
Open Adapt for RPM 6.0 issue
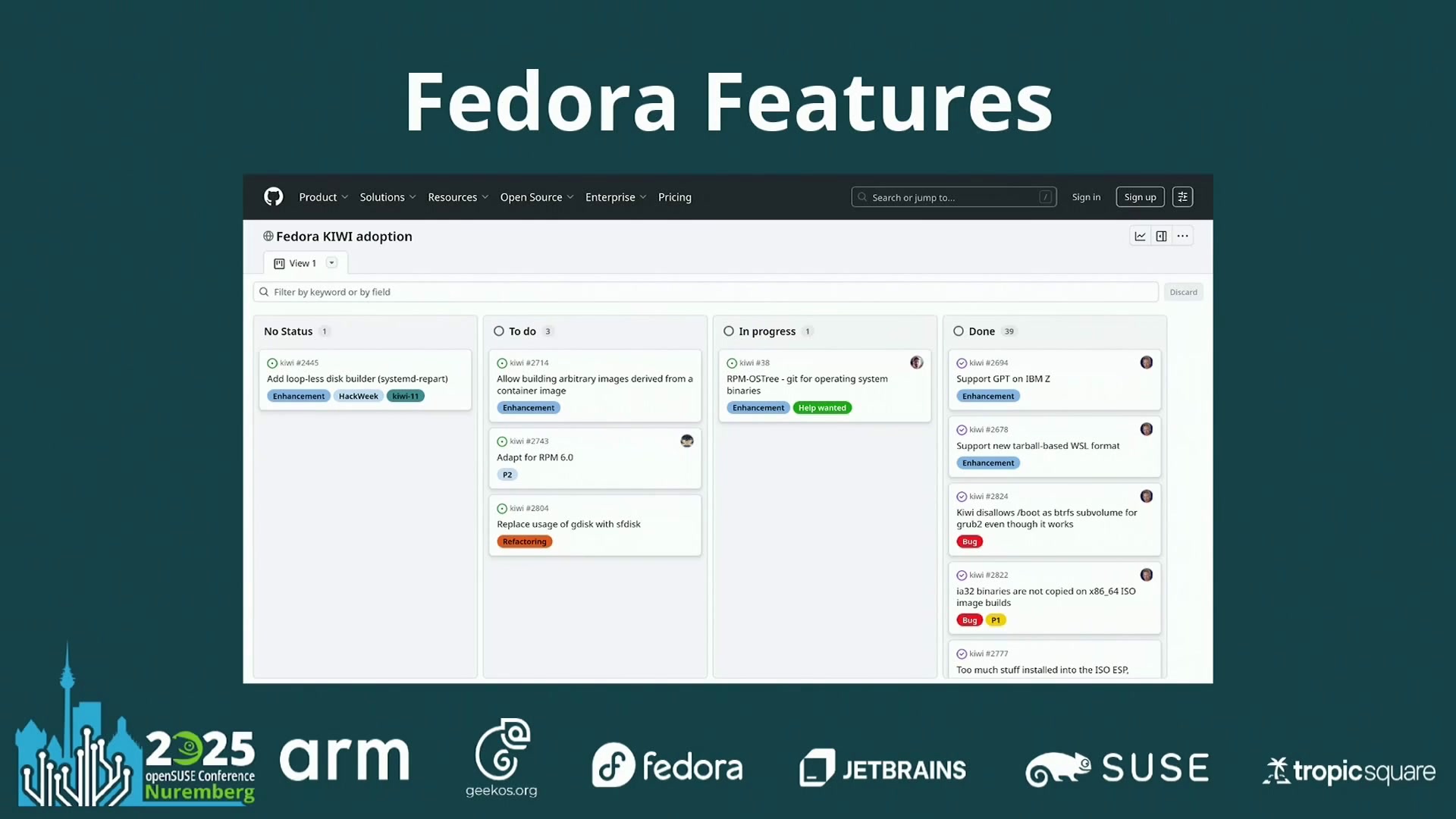(x=535, y=457)
